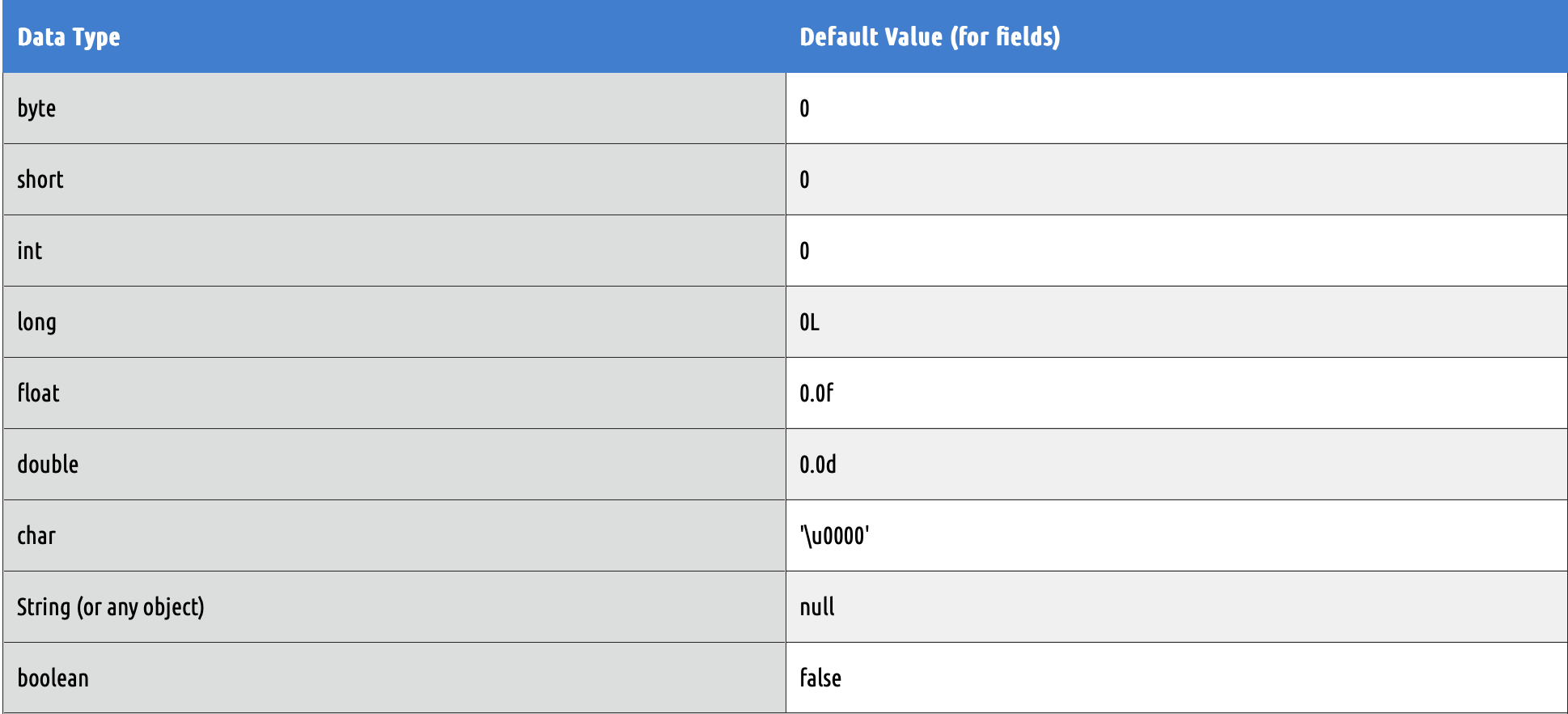
Task: Select the boolean data type cell
Action: coord(394,678)
